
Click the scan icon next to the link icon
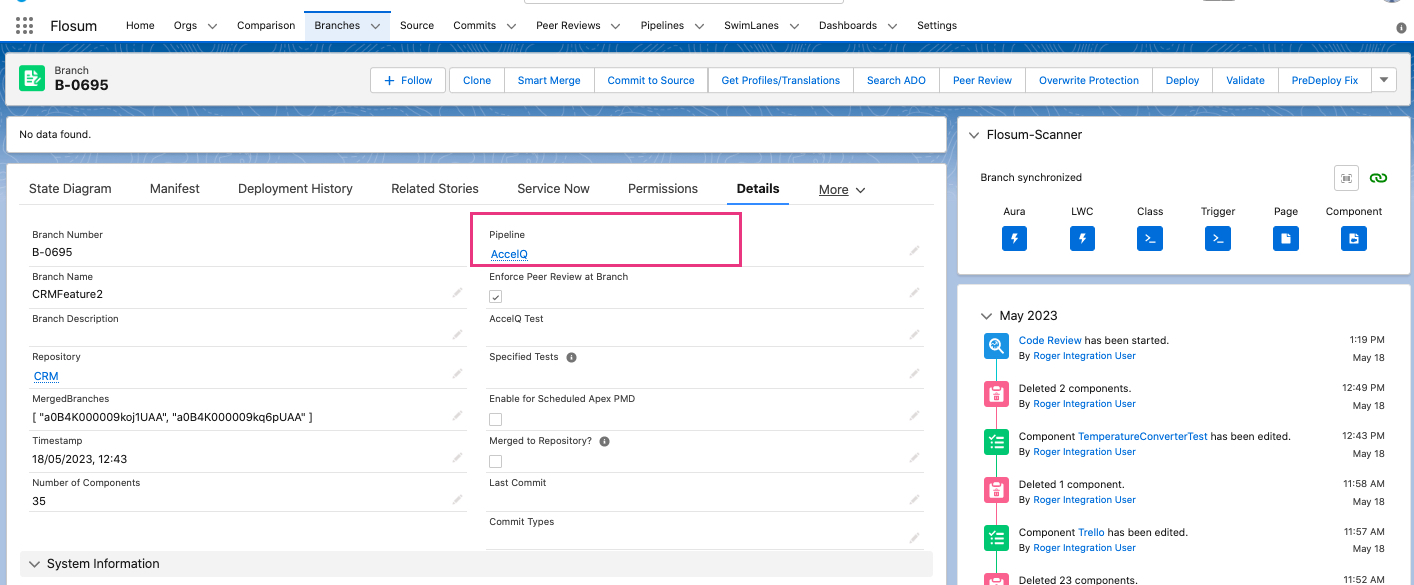pyautogui.click(x=1346, y=177)
